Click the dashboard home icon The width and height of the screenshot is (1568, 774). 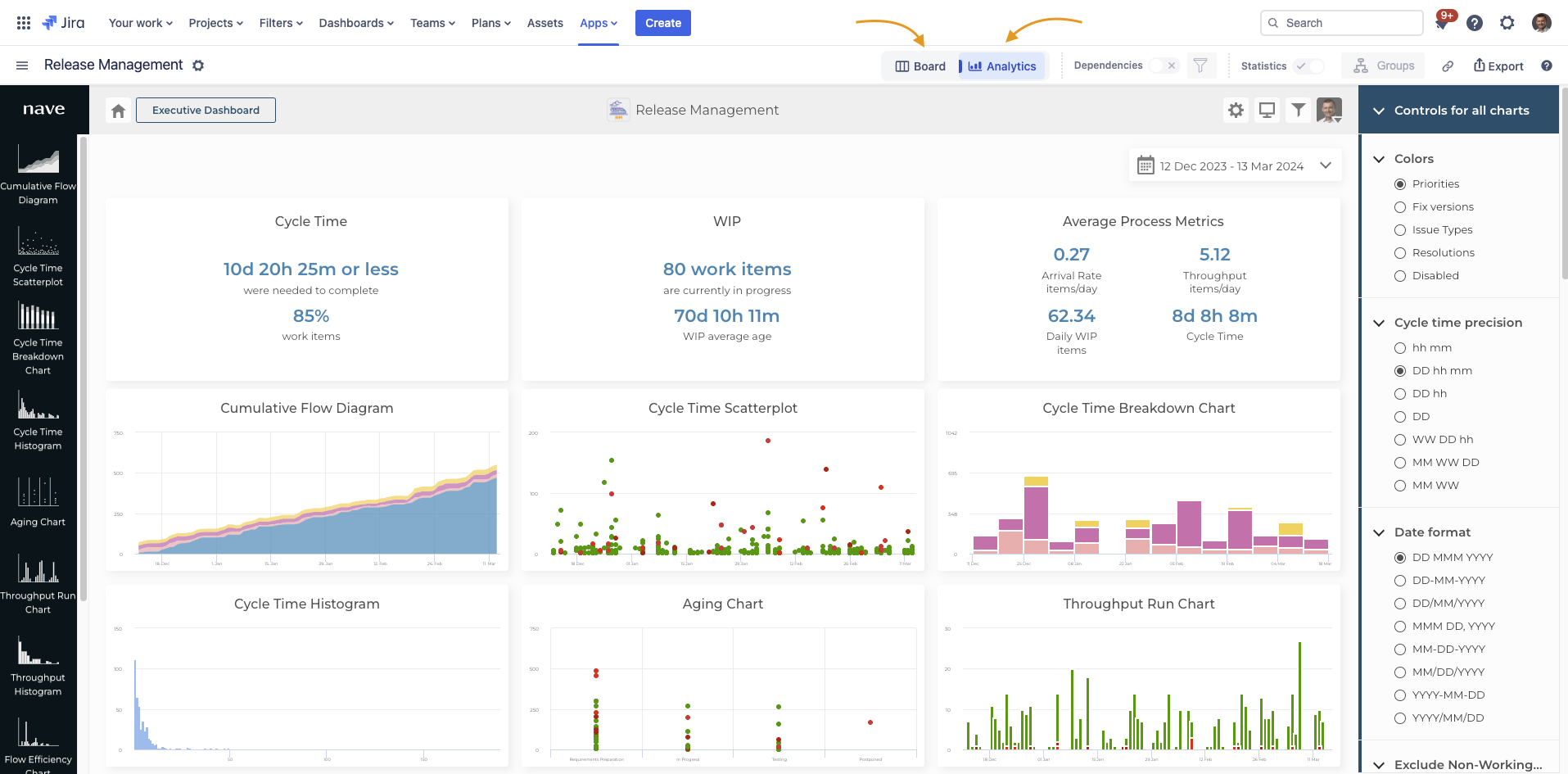point(119,111)
